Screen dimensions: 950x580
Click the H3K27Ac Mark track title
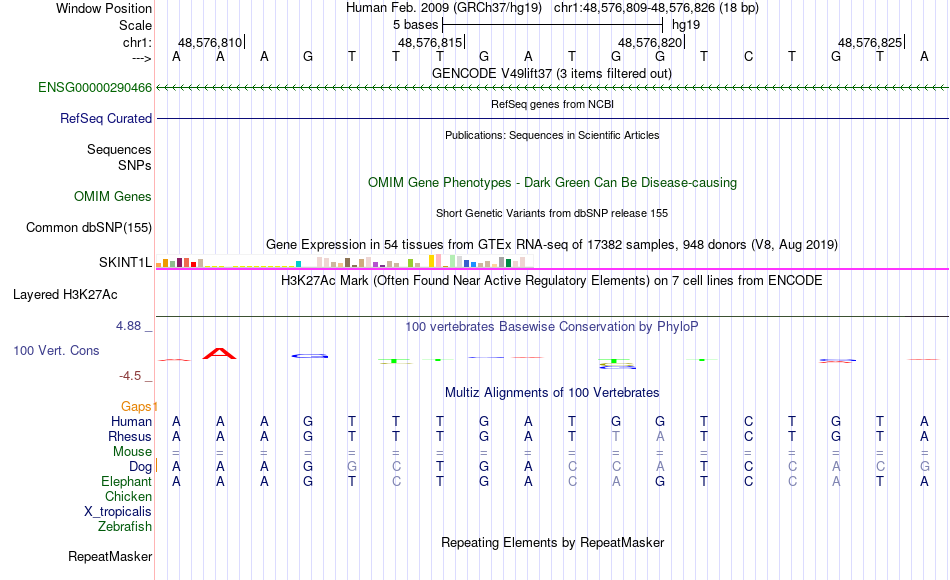552,281
